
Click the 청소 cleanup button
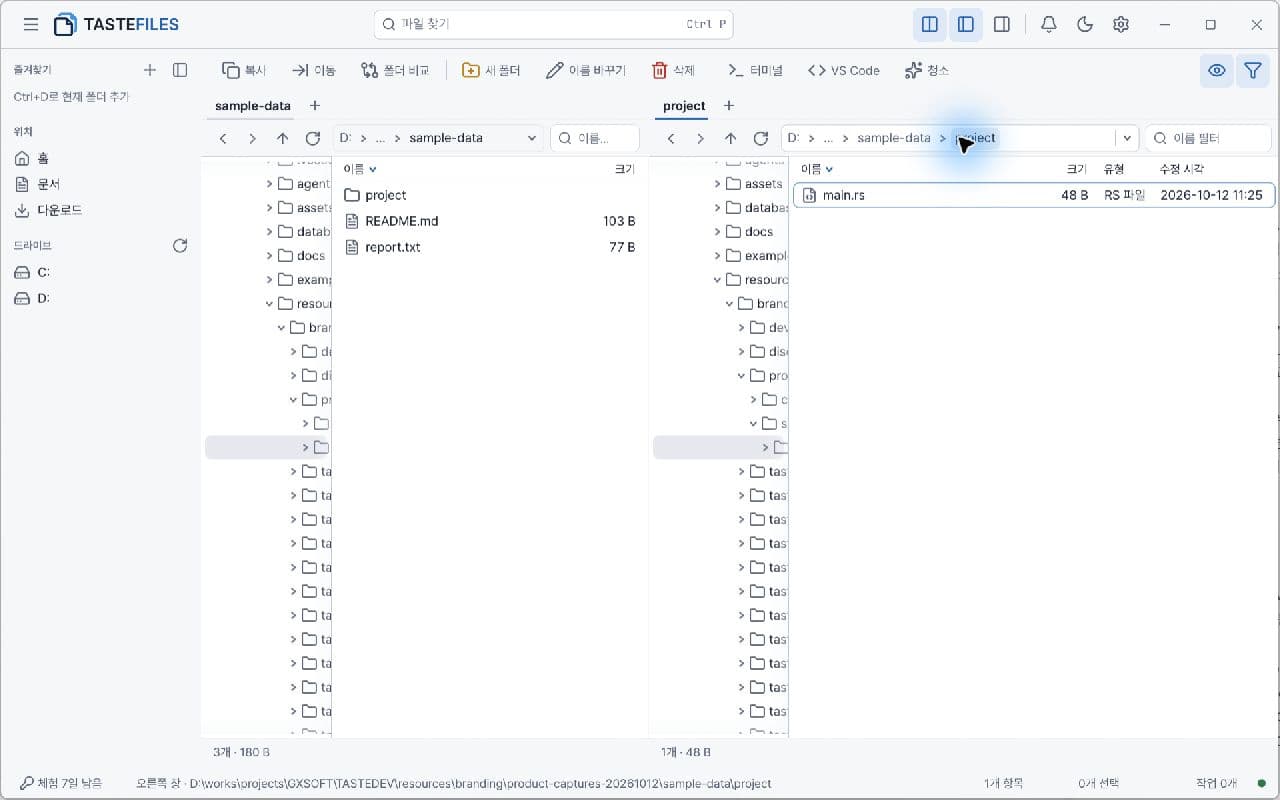coord(926,70)
